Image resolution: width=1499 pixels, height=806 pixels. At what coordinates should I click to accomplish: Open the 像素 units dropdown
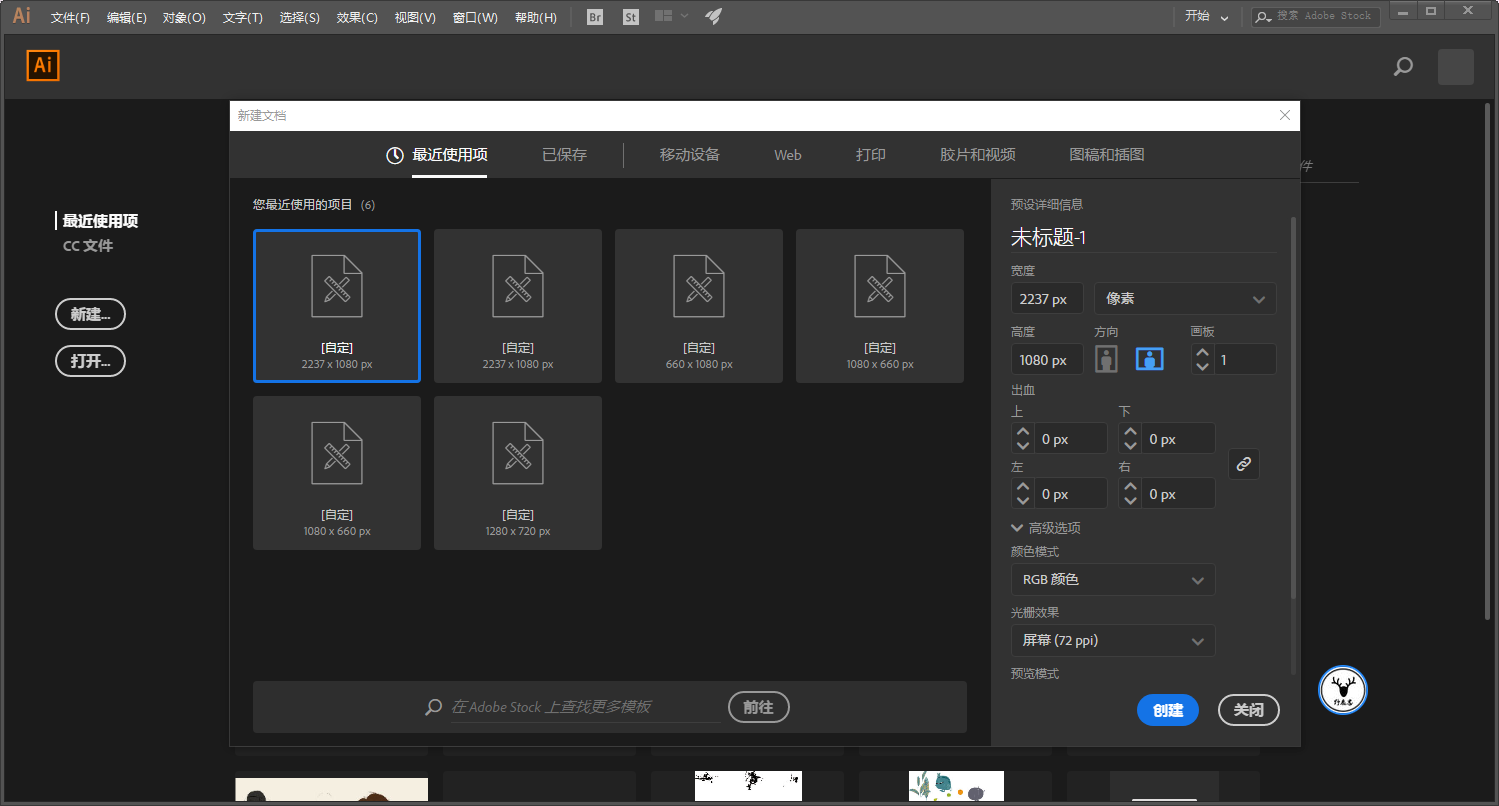coord(1185,298)
